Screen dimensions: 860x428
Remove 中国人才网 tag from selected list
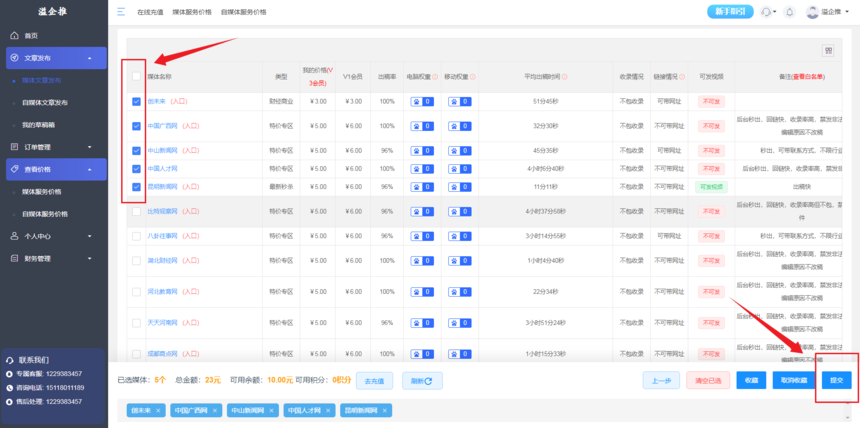pos(328,410)
